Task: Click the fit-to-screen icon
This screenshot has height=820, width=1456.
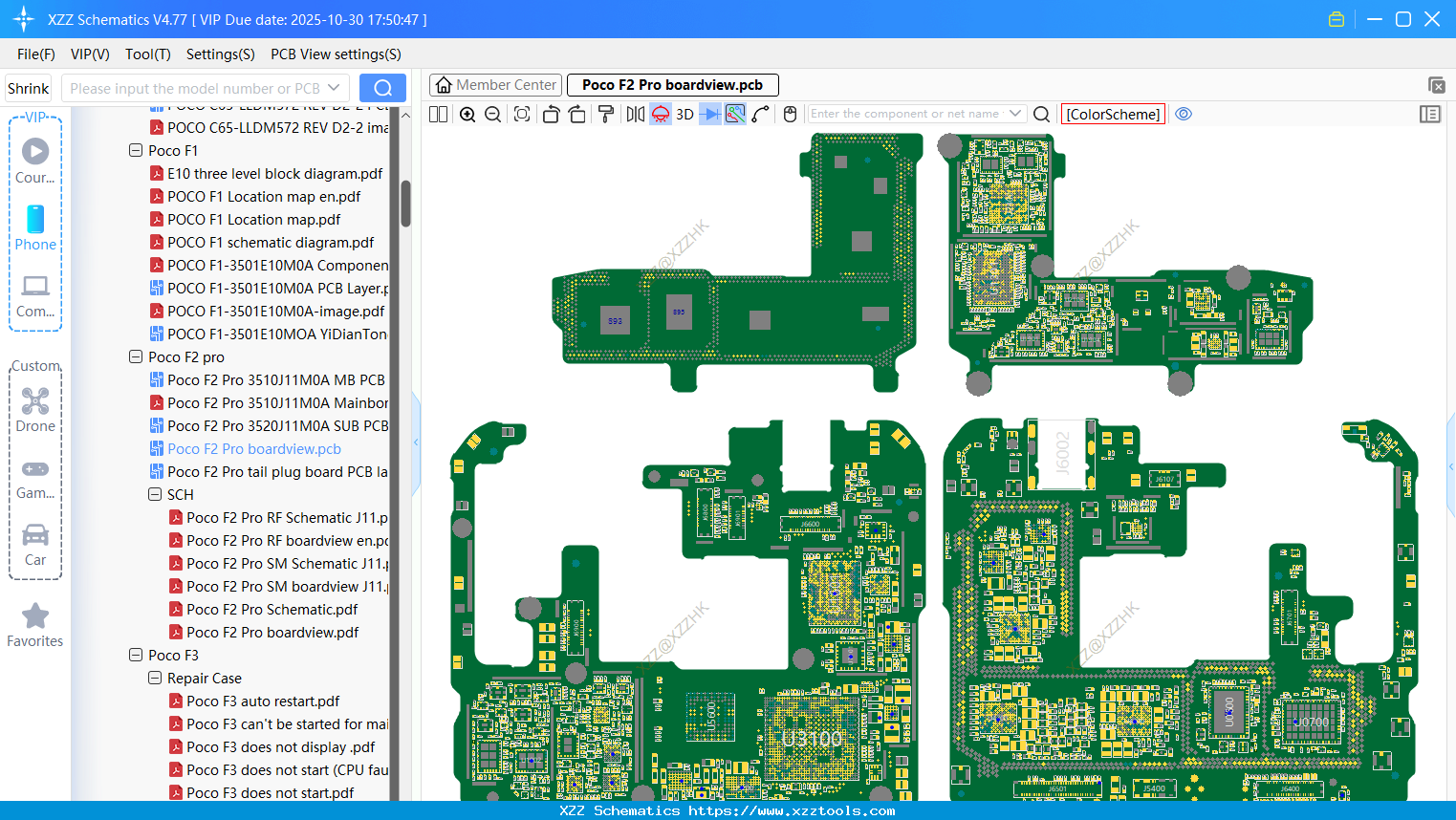Action: (522, 115)
